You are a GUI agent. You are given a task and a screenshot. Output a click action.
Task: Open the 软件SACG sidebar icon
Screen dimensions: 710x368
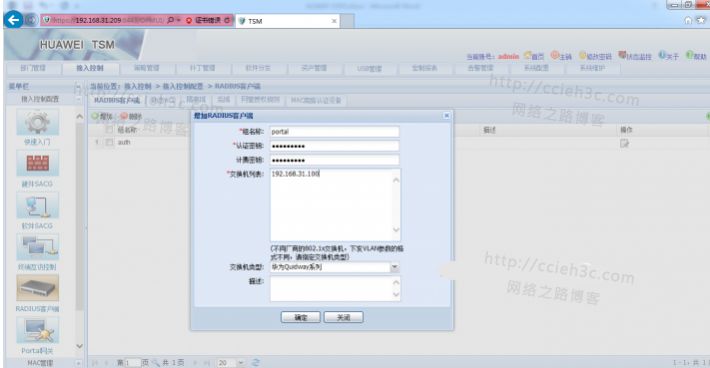pyautogui.click(x=38, y=205)
